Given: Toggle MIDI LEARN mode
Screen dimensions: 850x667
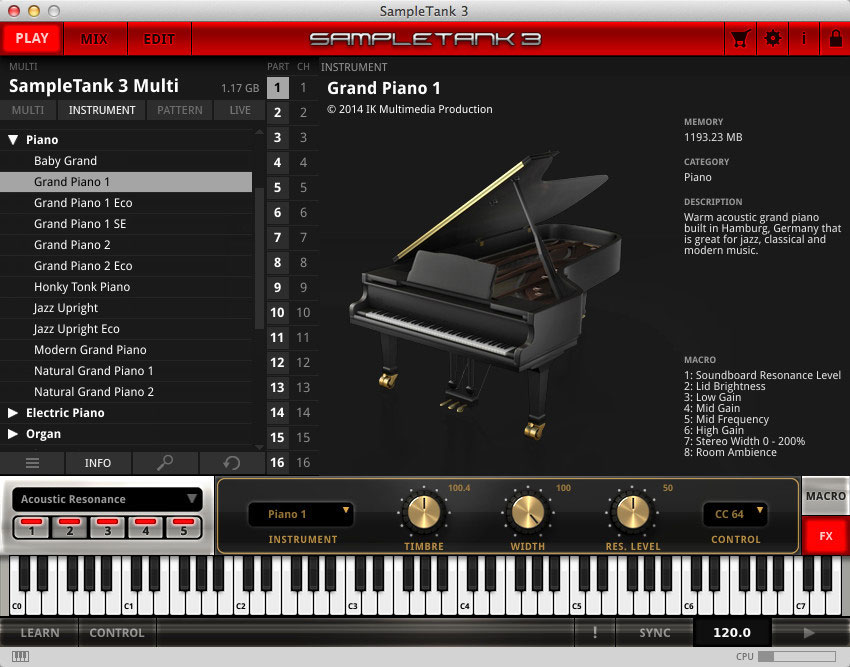Looking at the screenshot, I should [x=40, y=632].
